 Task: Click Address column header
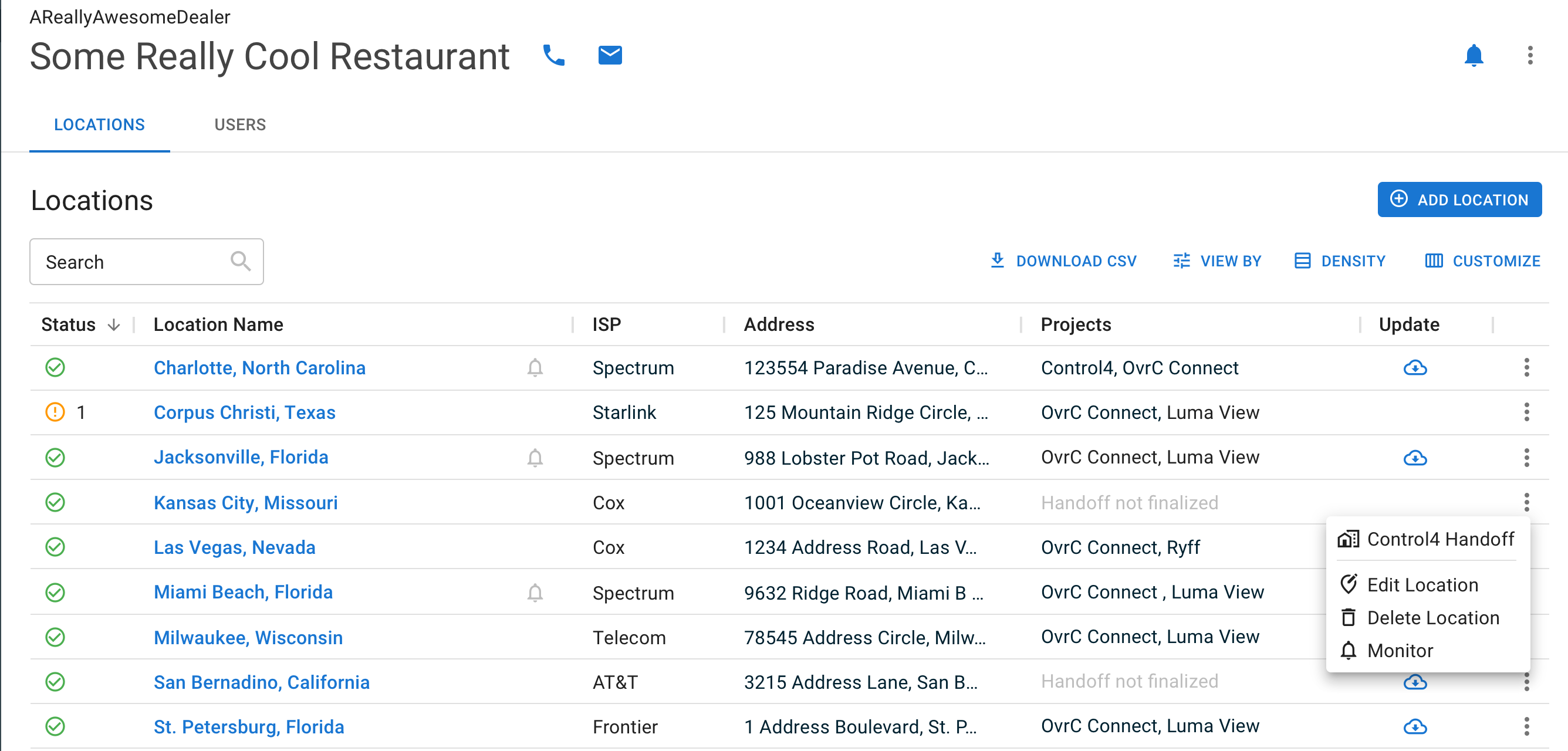coord(779,325)
